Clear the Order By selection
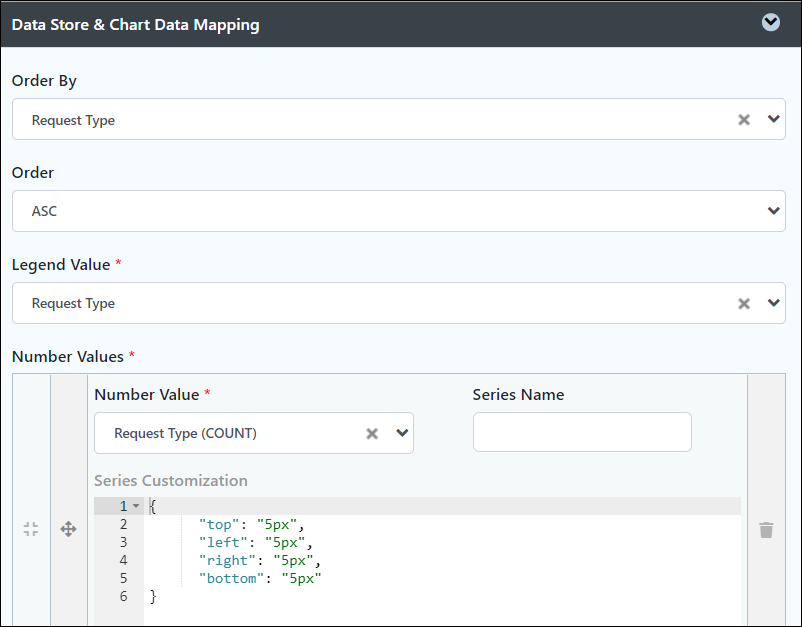Screen dimensions: 802x627 point(744,120)
